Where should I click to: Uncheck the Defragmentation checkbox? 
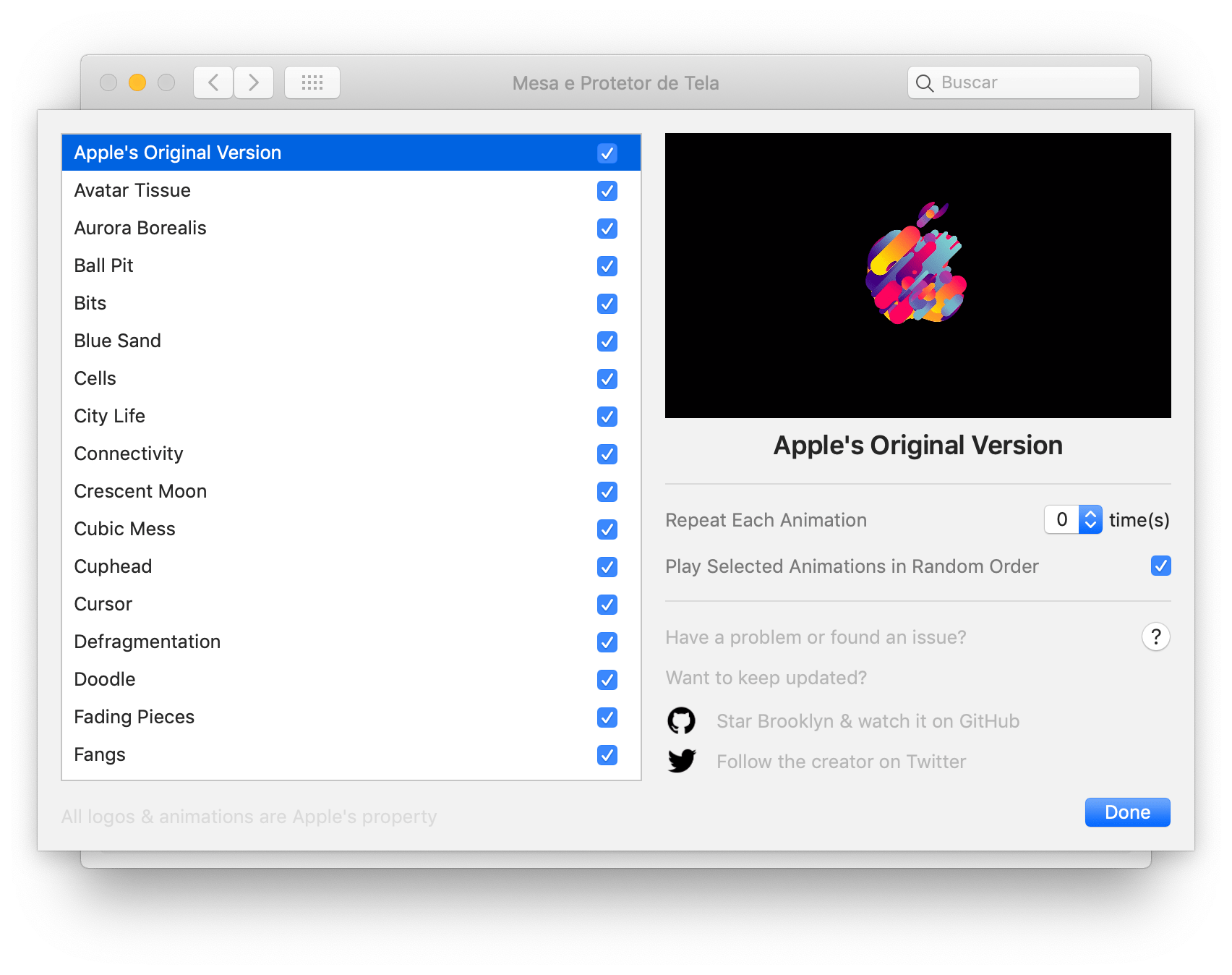click(607, 642)
